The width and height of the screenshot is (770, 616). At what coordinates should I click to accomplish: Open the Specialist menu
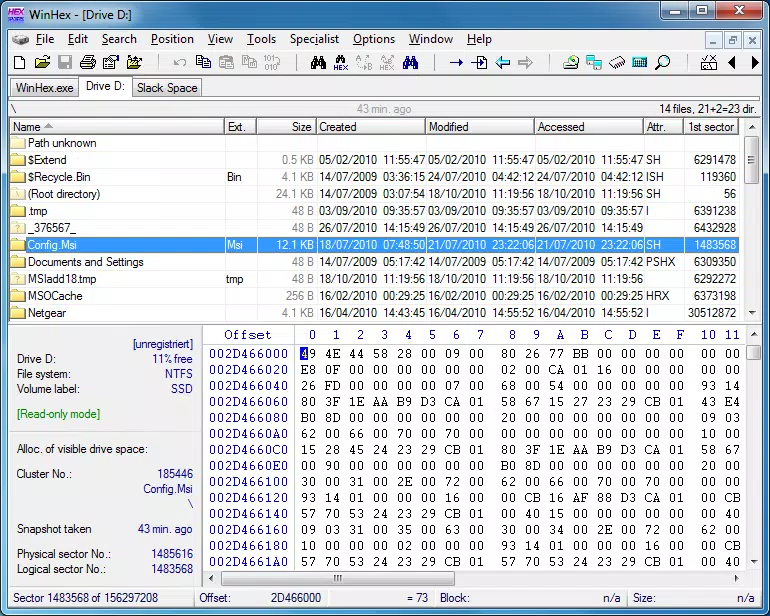(x=314, y=39)
